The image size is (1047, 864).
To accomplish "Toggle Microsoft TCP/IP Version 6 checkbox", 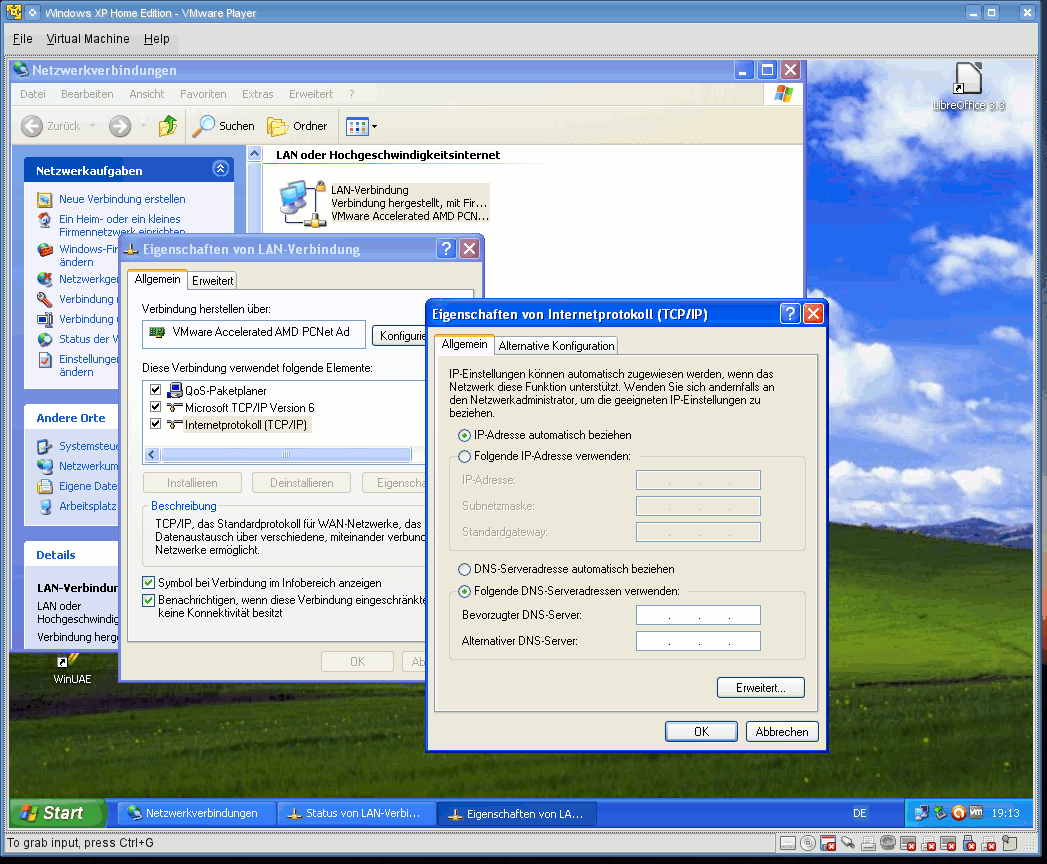I will (156, 407).
